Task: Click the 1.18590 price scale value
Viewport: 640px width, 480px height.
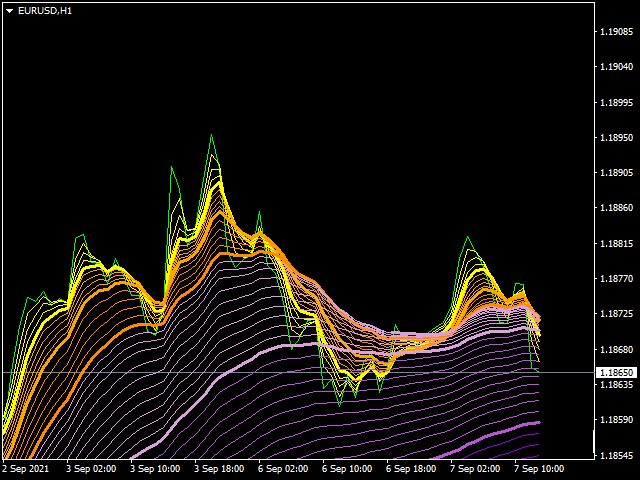Action: [x=617, y=419]
